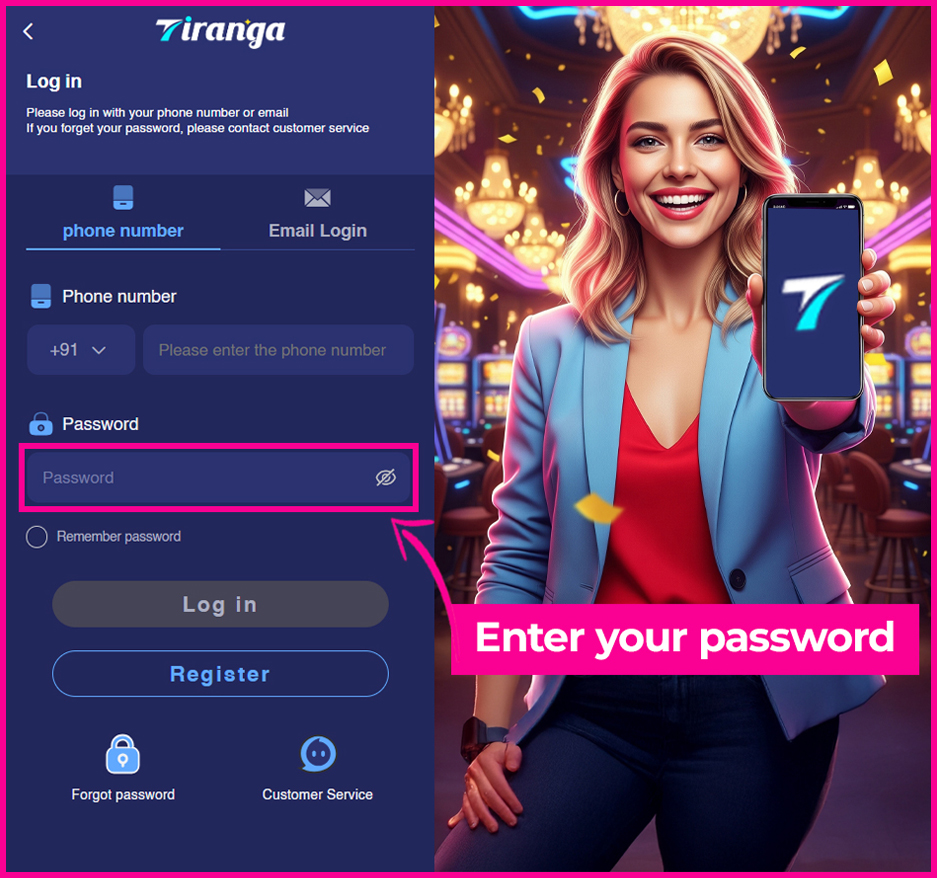Click the padlock icon beside Password label
Image resolution: width=937 pixels, height=878 pixels.
coord(41,423)
